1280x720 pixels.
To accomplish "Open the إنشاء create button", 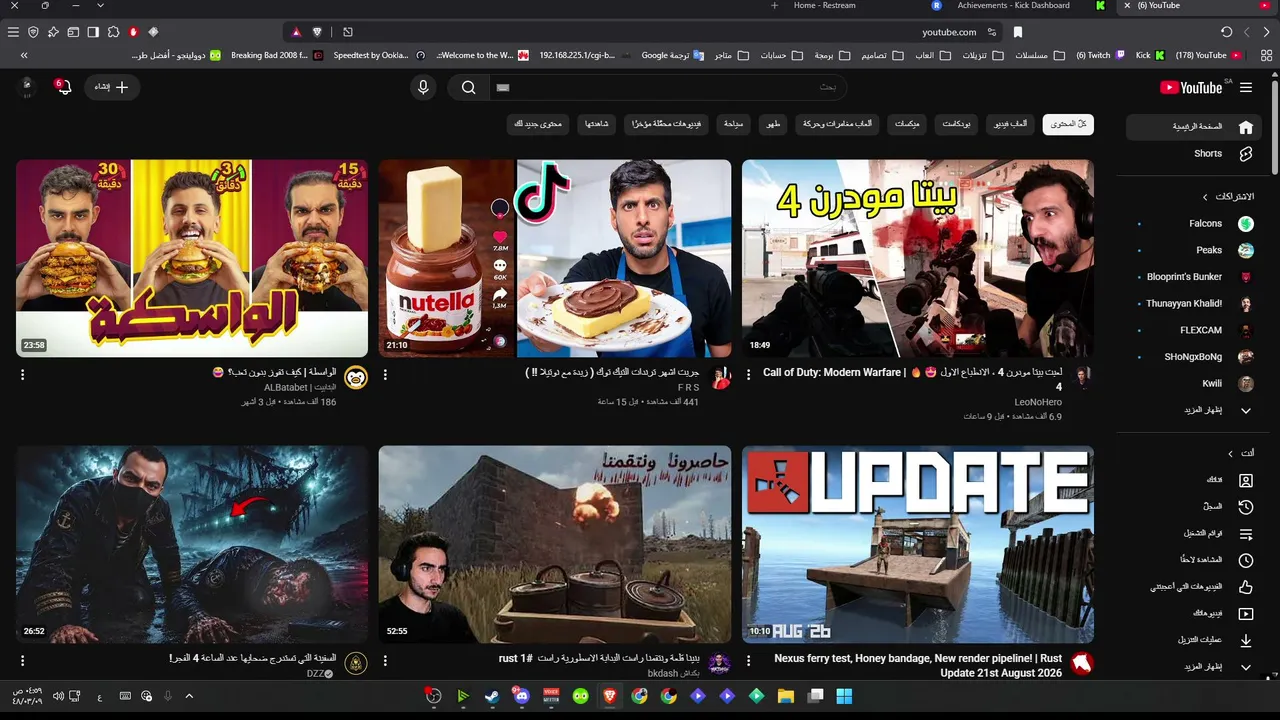I will (111, 87).
